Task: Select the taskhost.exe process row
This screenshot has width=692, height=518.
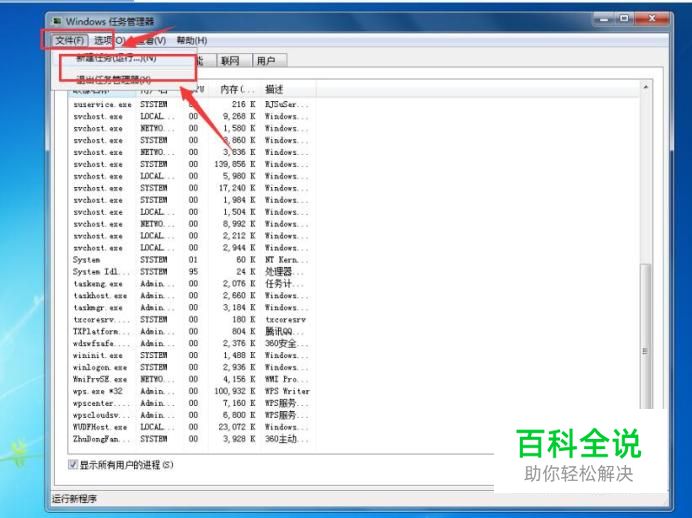Action: coord(191,295)
